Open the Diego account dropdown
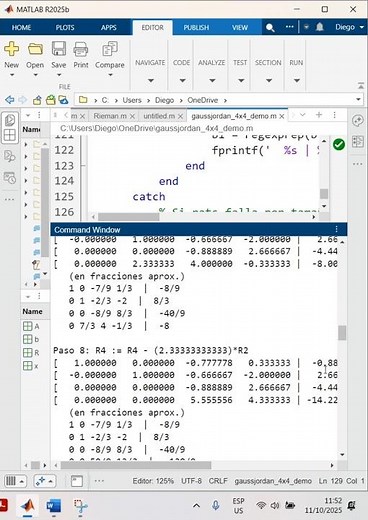 pyautogui.click(x=349, y=27)
